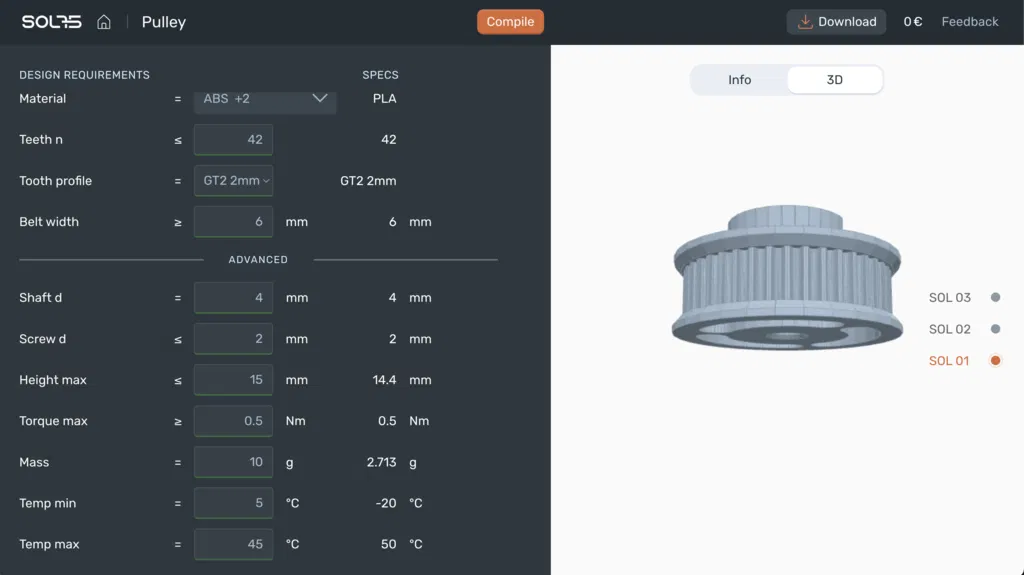Click the DESIGN REQUIREMENTS heading
Screen dimensions: 1024x575
(x=84, y=75)
